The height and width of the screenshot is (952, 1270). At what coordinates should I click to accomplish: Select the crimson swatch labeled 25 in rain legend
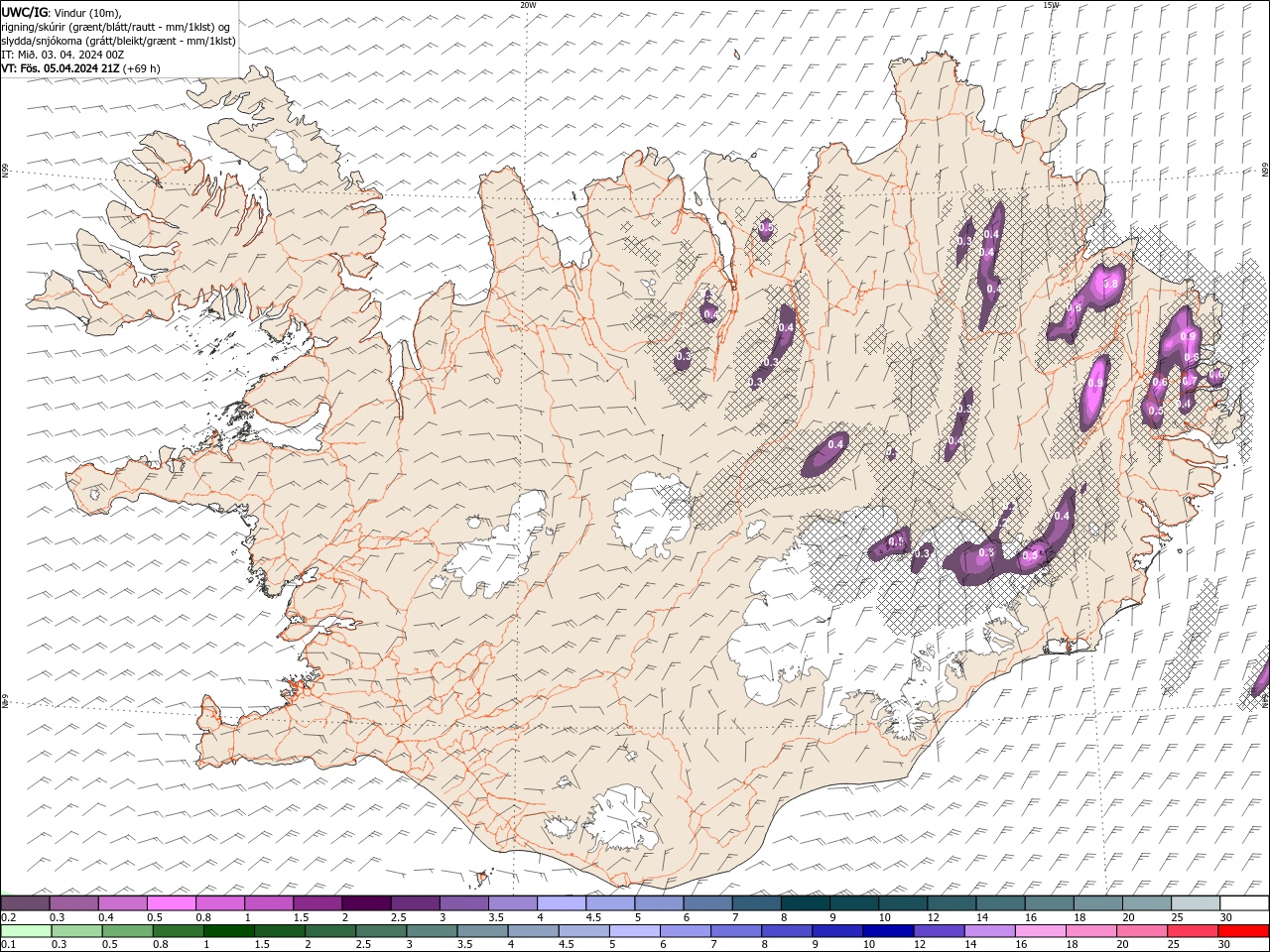point(1192,931)
